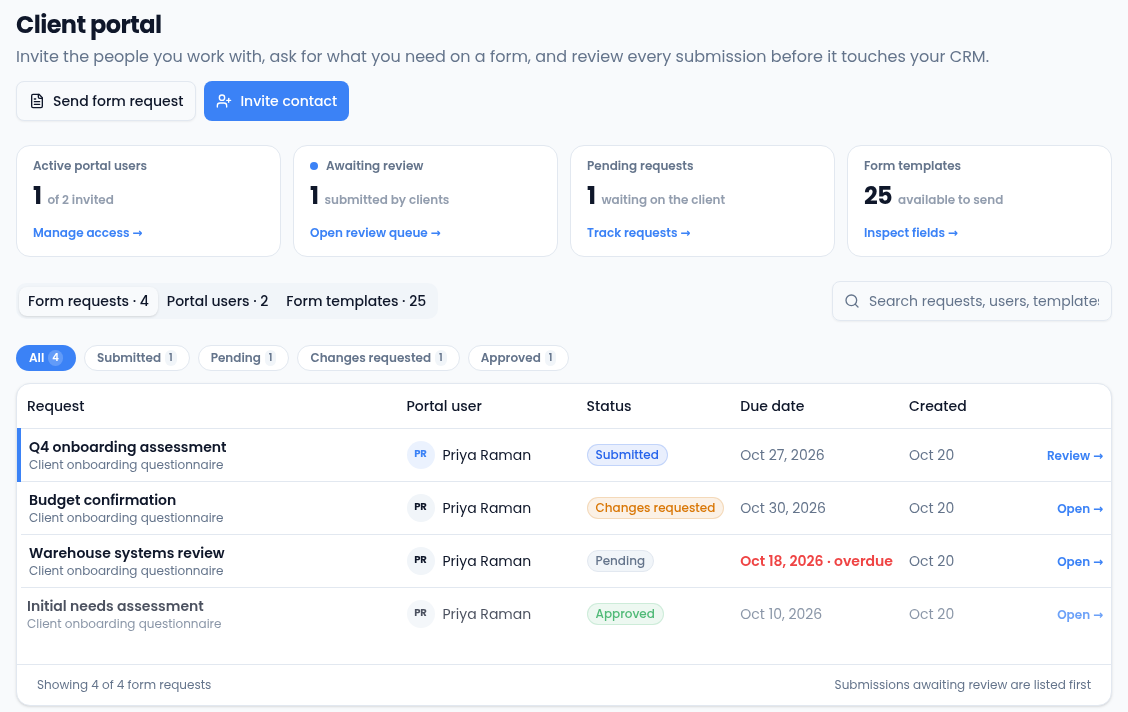The width and height of the screenshot is (1128, 712).
Task: Click the Portal user column header
Action: 444,406
